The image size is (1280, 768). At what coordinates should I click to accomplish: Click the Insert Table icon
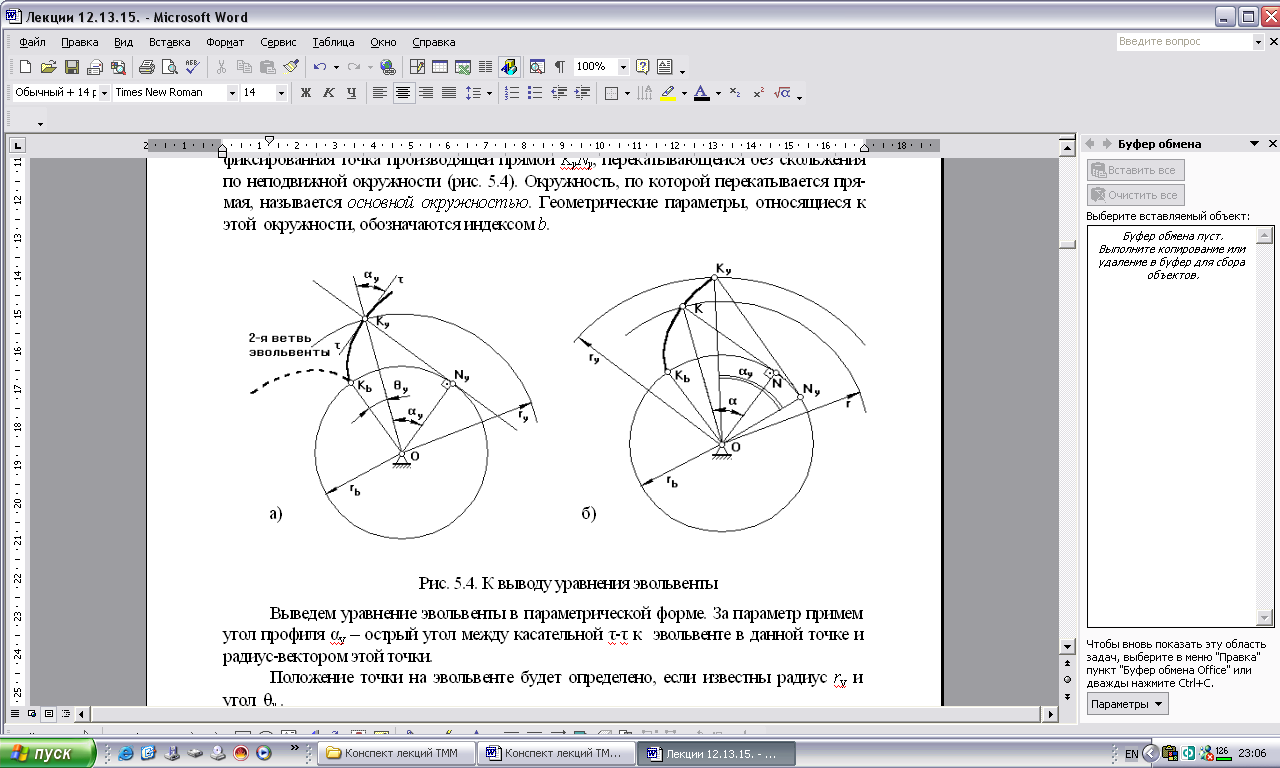pyautogui.click(x=440, y=67)
